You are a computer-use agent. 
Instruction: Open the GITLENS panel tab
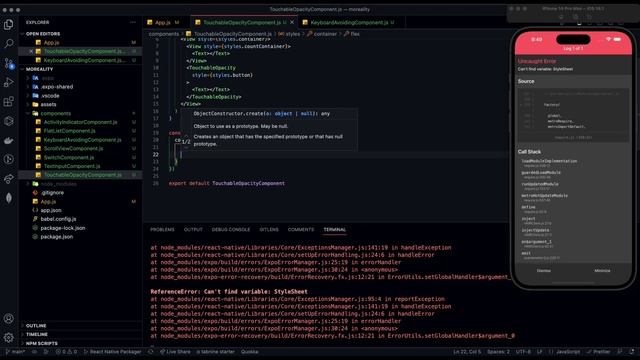click(269, 230)
